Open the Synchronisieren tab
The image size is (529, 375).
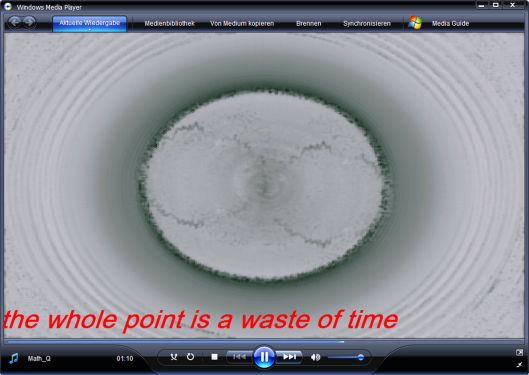coord(367,24)
